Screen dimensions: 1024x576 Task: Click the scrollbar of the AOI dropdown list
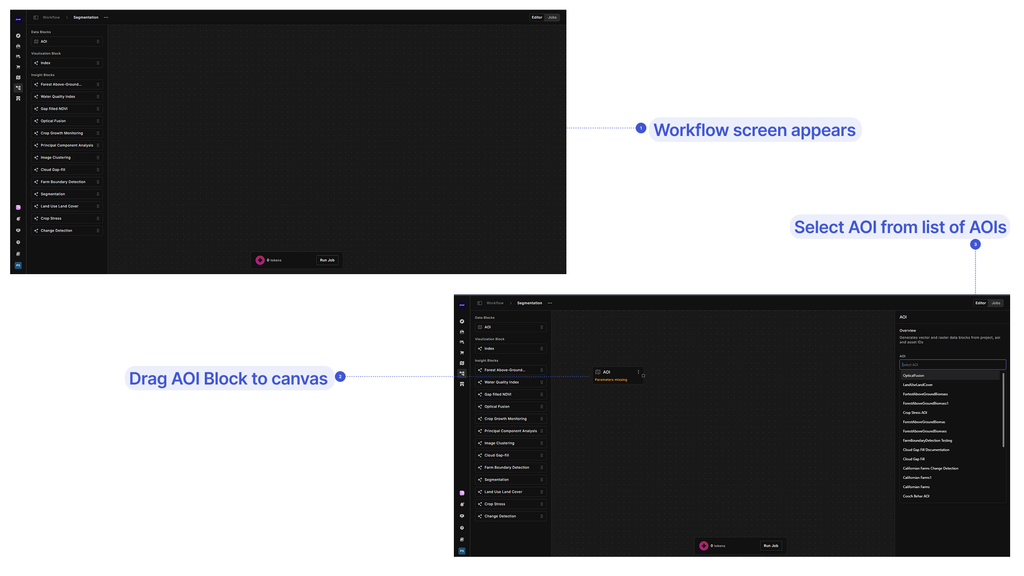point(1003,409)
